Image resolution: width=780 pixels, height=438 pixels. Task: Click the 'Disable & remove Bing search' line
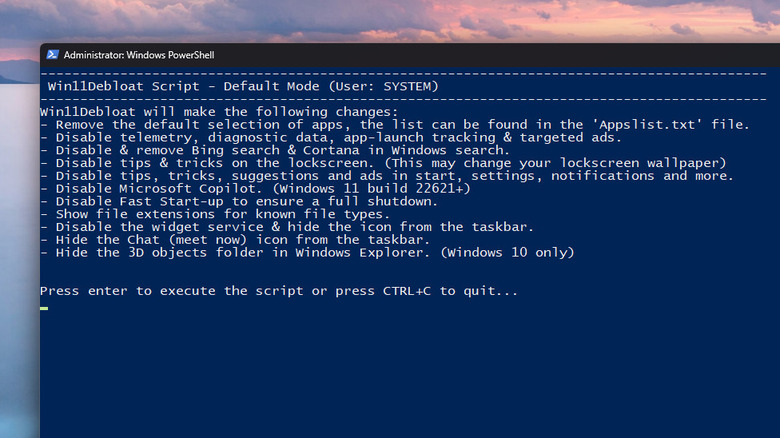(275, 150)
